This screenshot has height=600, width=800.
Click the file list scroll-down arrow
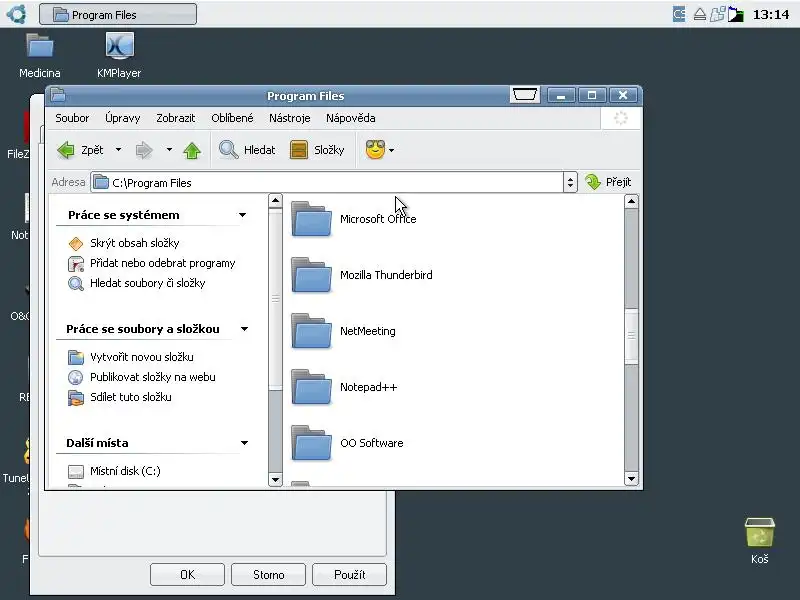click(631, 479)
